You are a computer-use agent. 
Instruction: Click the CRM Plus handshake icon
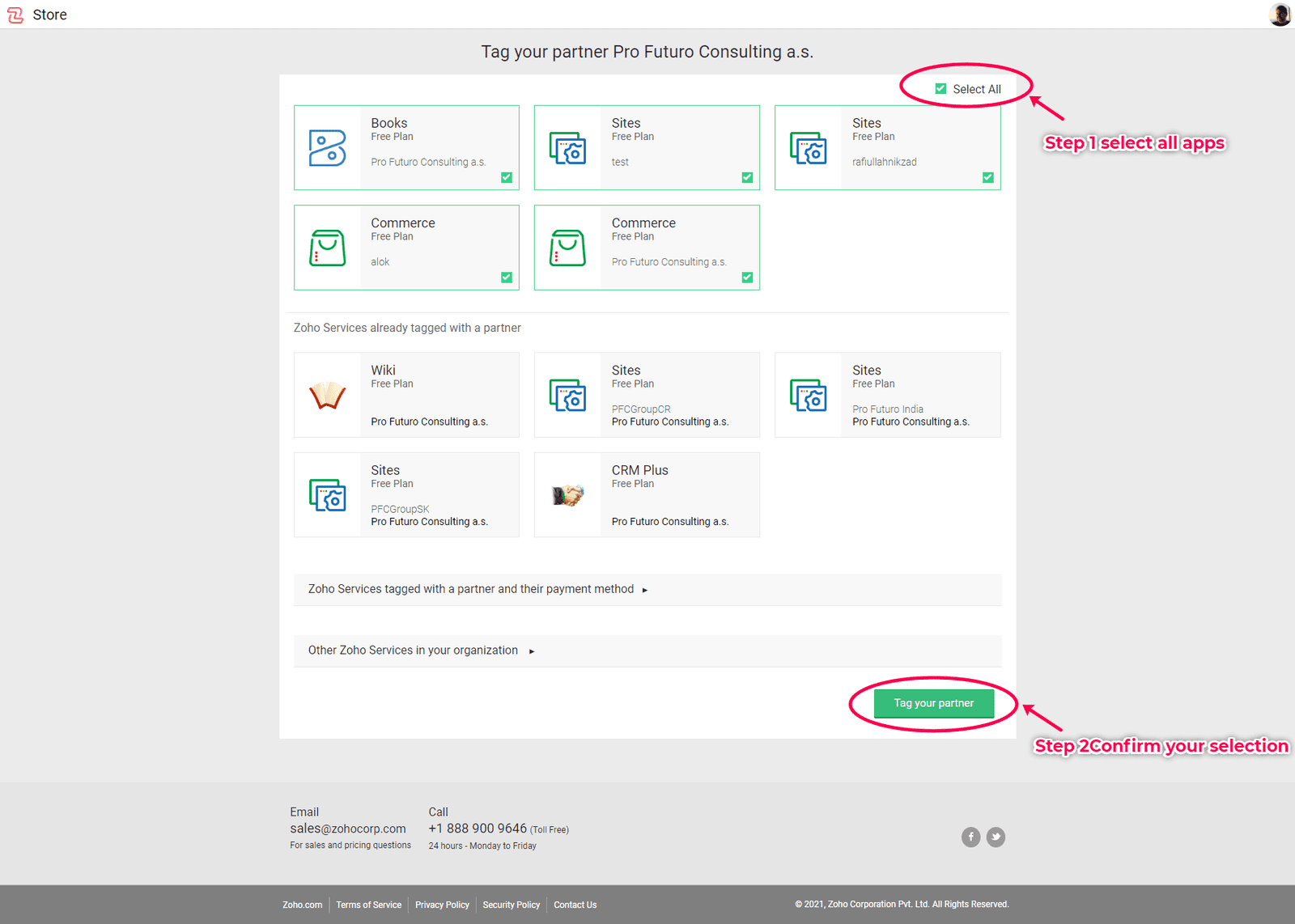tap(567, 495)
